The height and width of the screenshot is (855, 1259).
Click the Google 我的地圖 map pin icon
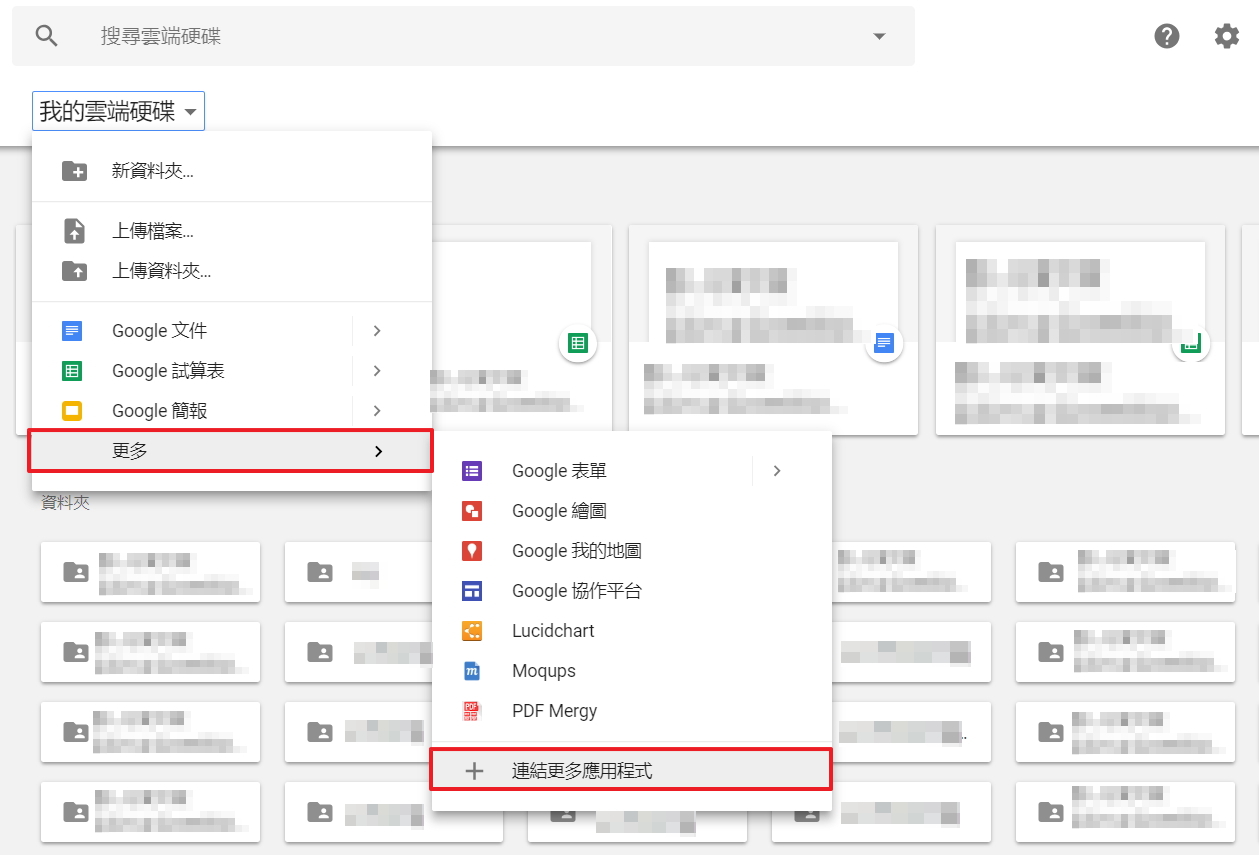472,551
